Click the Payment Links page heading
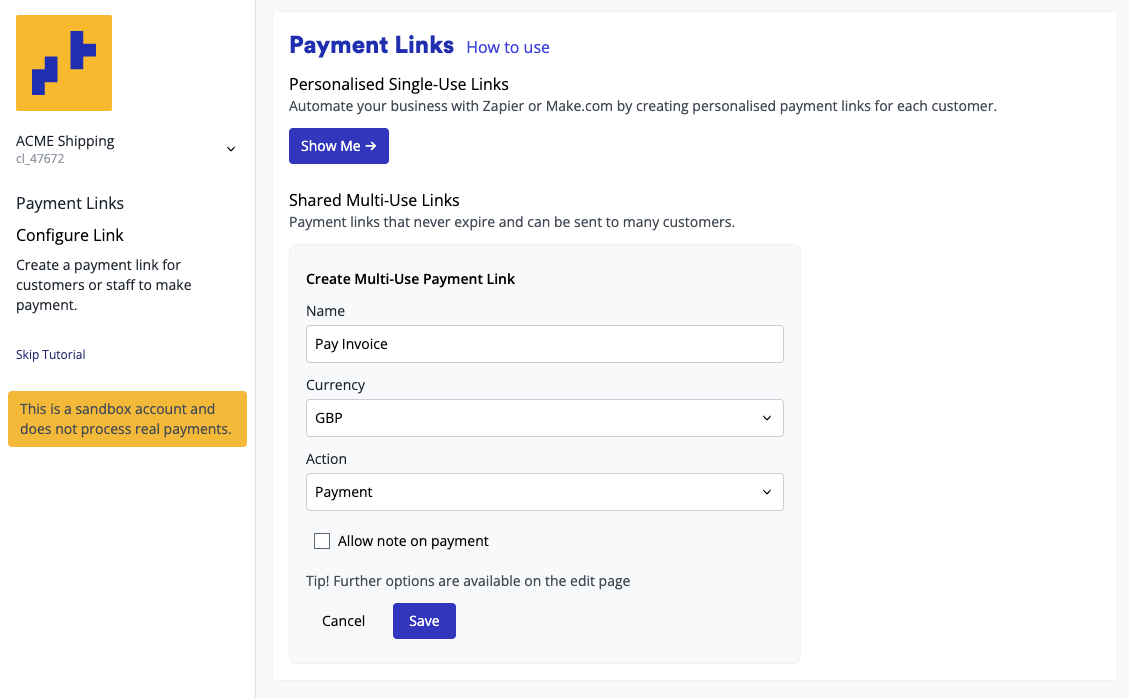 371,45
